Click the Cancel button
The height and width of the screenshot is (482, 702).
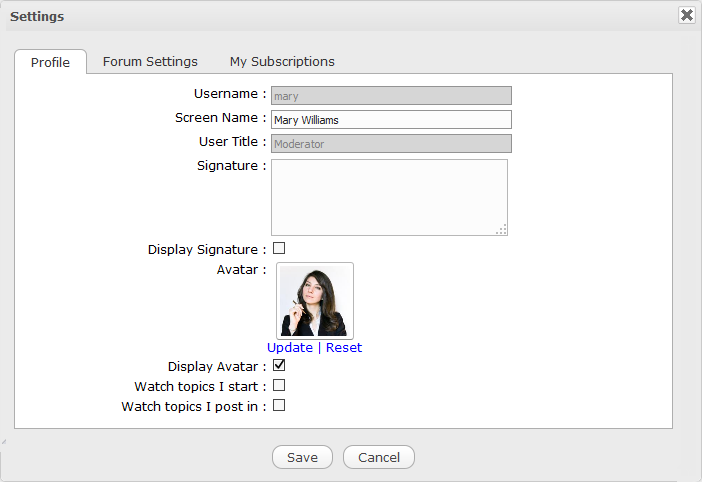tap(378, 457)
